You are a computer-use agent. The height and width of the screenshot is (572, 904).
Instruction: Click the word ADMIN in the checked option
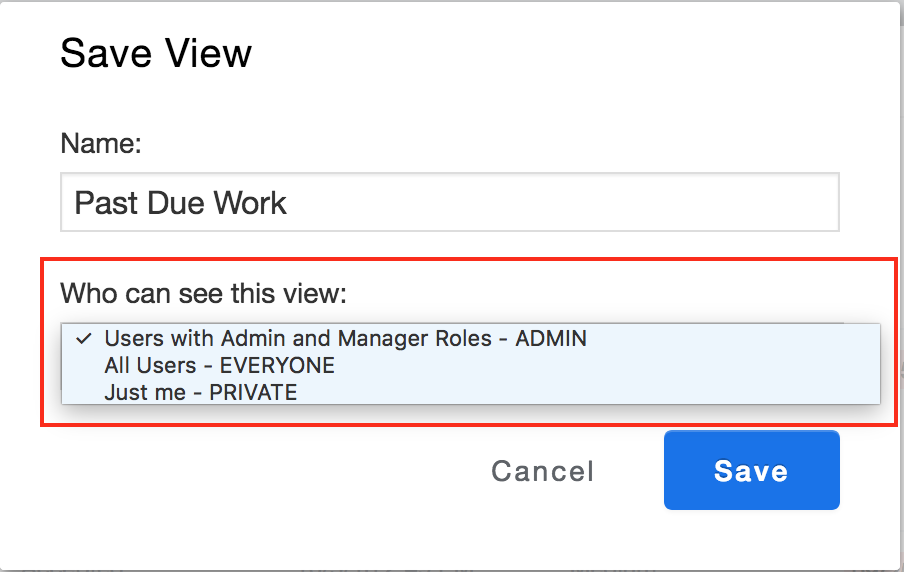pos(551,338)
